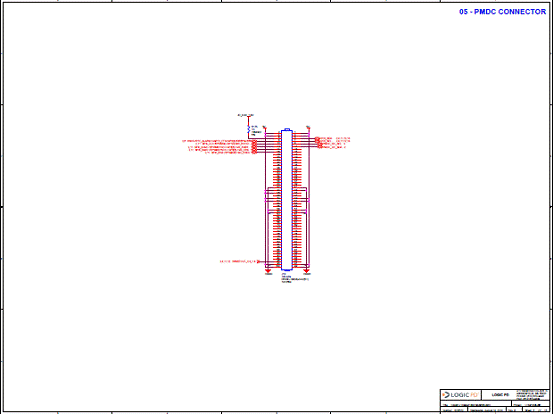Viewport: 553px width, 414px height.
Task: Select the pull-up resistor symbol above connector
Action: [249, 130]
